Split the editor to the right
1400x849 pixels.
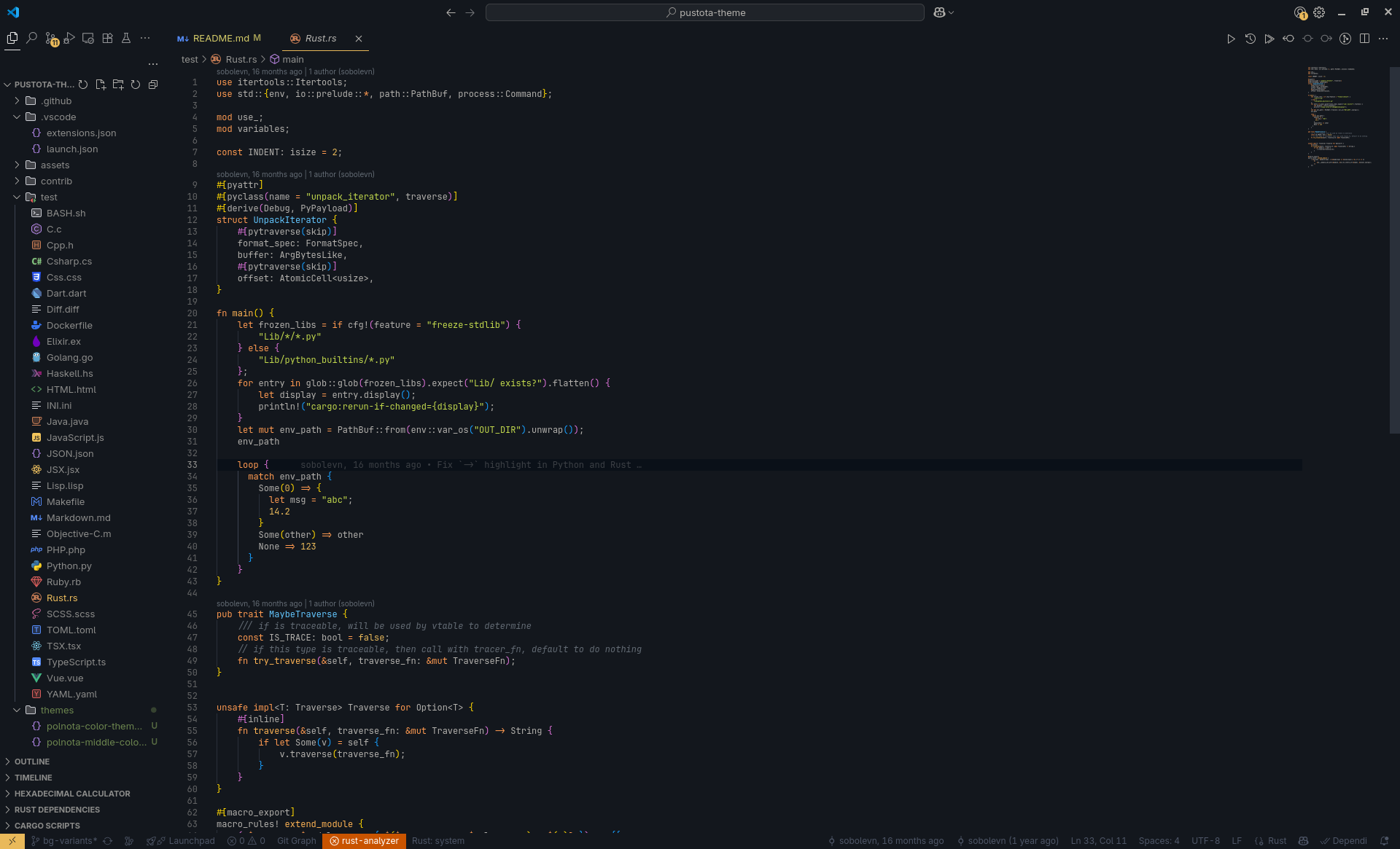click(x=1364, y=39)
